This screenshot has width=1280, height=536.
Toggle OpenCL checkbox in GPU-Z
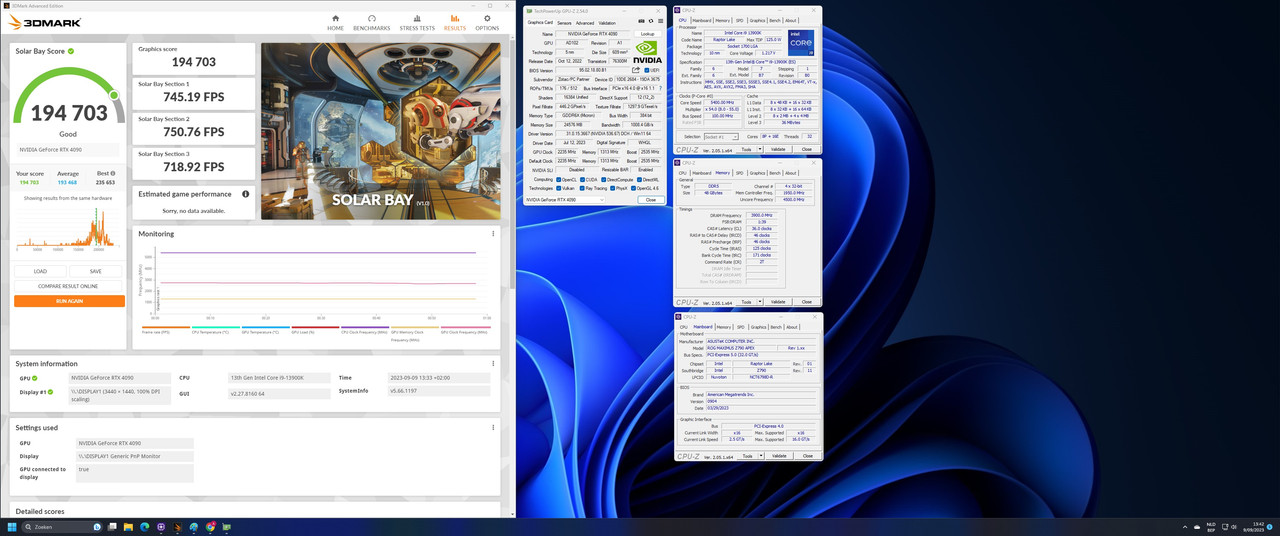[559, 180]
